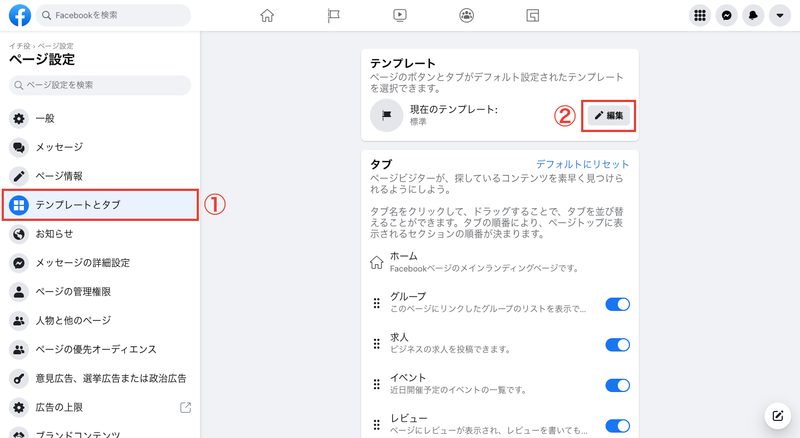Click the ページ設定を検索 search field
The height and width of the screenshot is (438, 800).
click(x=100, y=85)
